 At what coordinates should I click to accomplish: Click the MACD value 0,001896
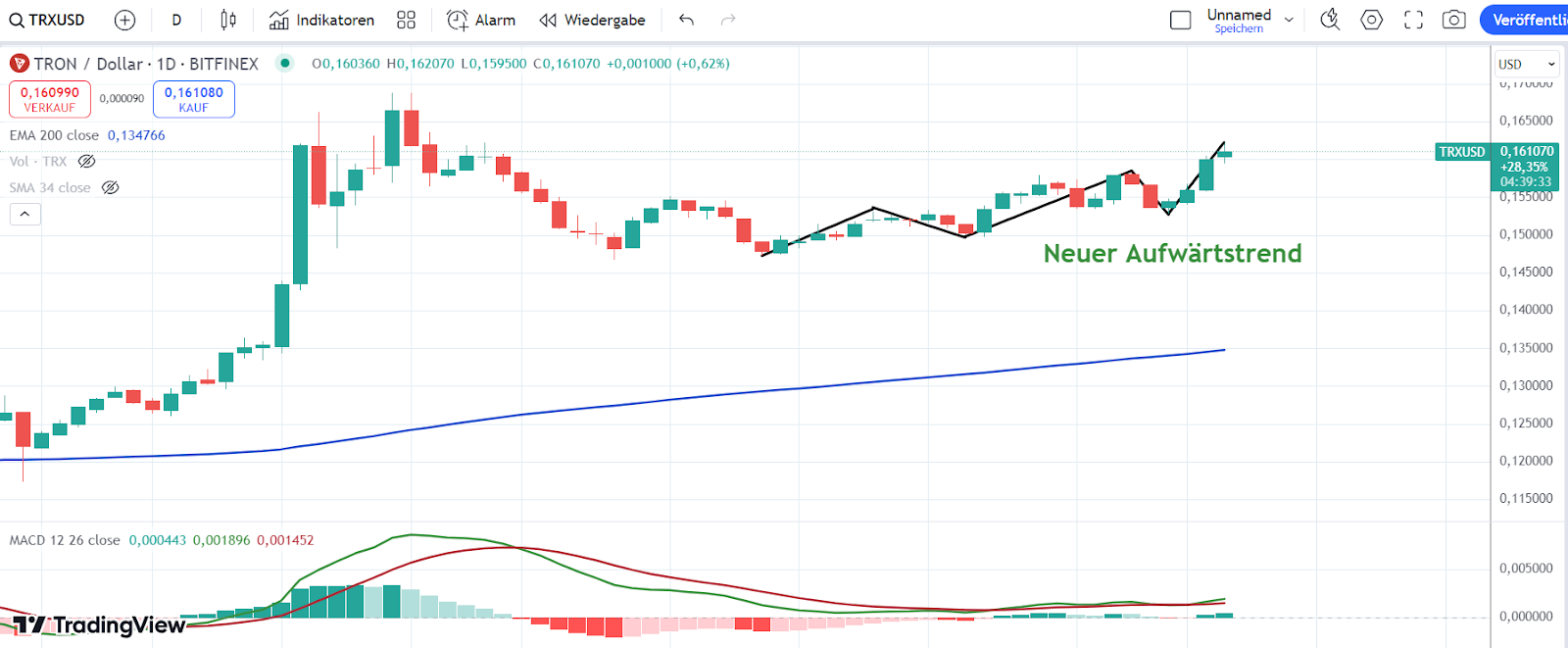pos(221,540)
